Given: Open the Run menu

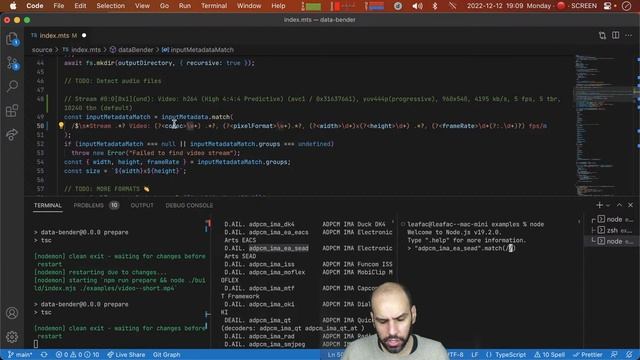Looking at the screenshot, I should point(185,6).
